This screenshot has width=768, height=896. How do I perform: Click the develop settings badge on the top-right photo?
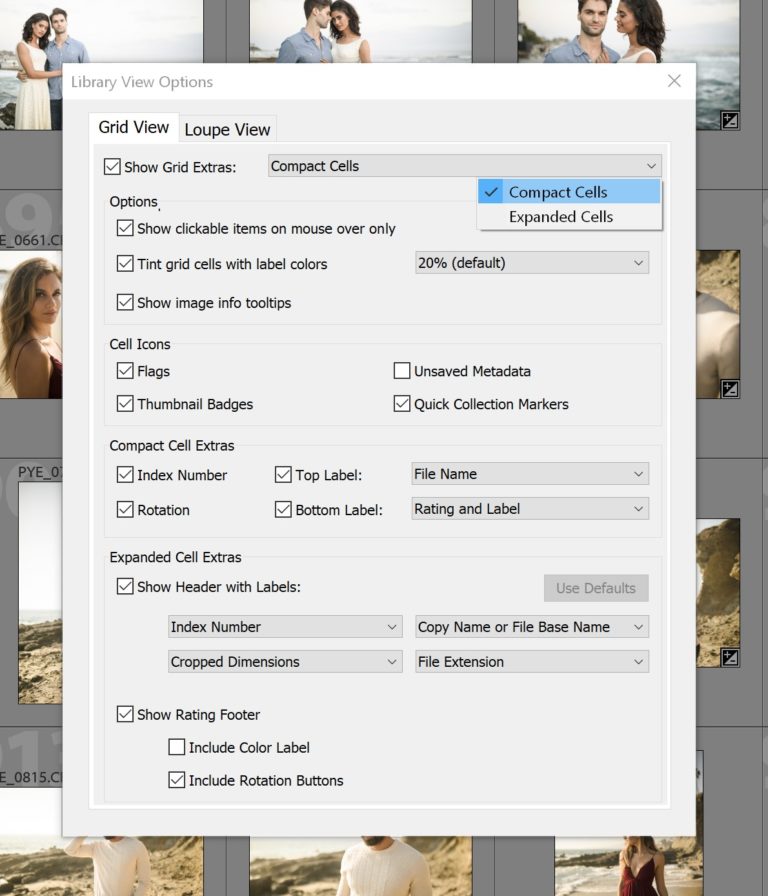click(730, 119)
